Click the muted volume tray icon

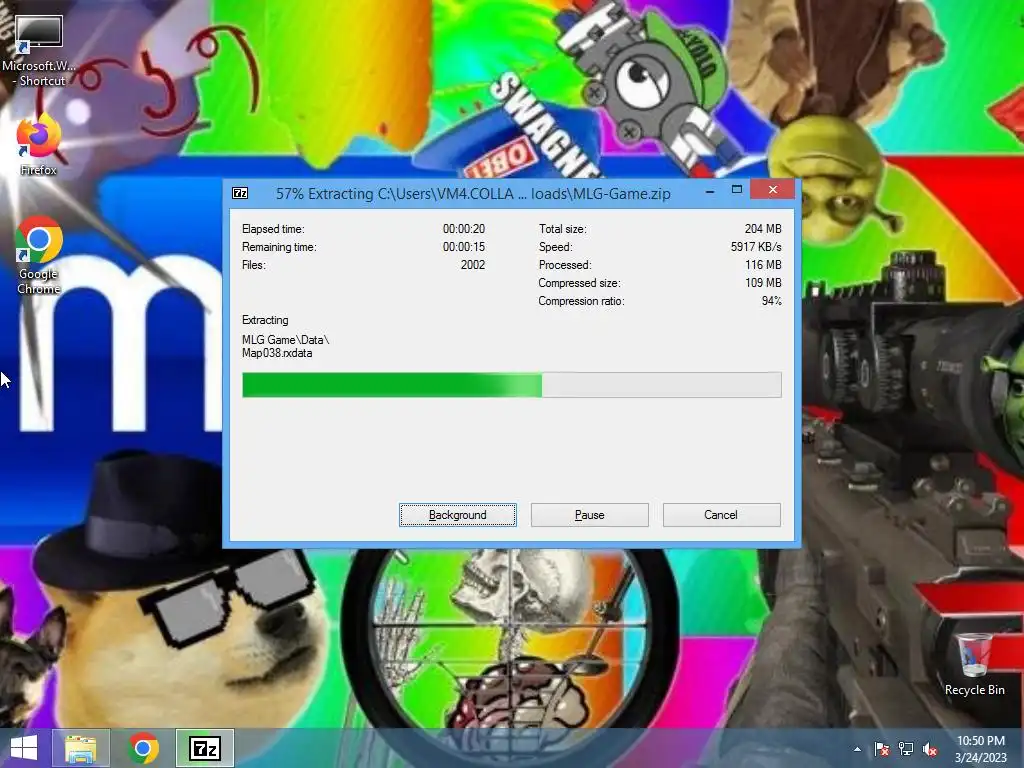pyautogui.click(x=930, y=749)
